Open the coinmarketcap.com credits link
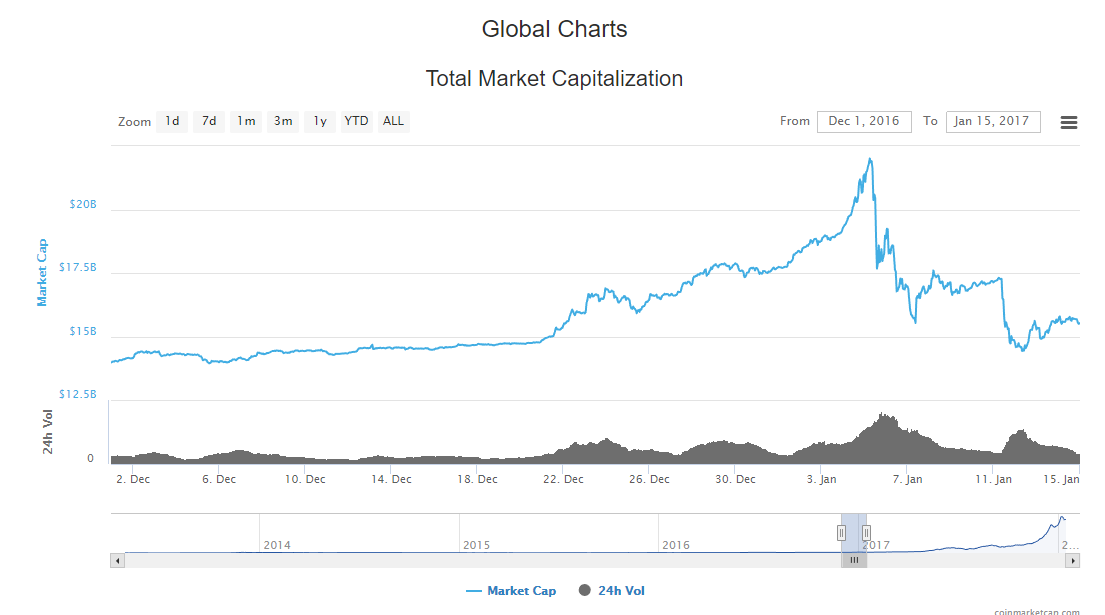The height and width of the screenshot is (615, 1105). 1037,611
